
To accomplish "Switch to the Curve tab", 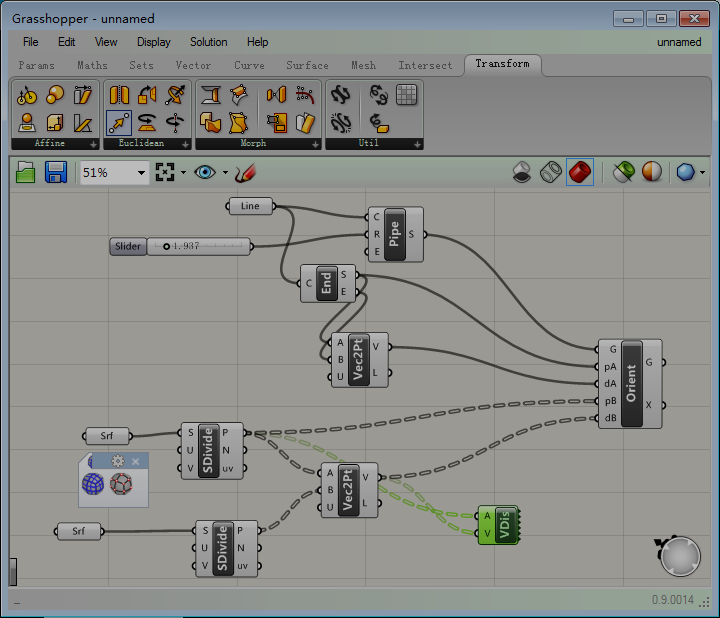I will tap(249, 65).
